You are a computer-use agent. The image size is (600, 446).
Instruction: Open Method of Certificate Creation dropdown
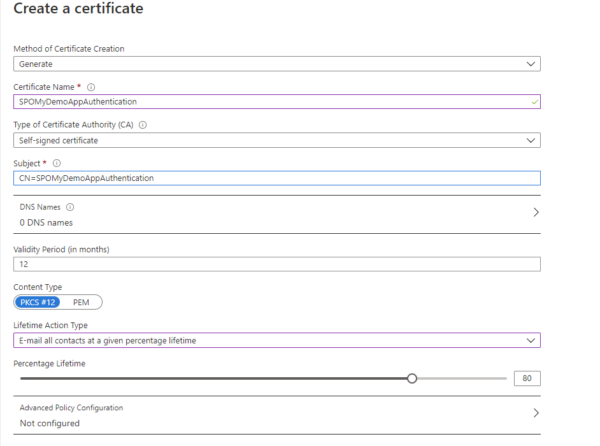[x=277, y=64]
